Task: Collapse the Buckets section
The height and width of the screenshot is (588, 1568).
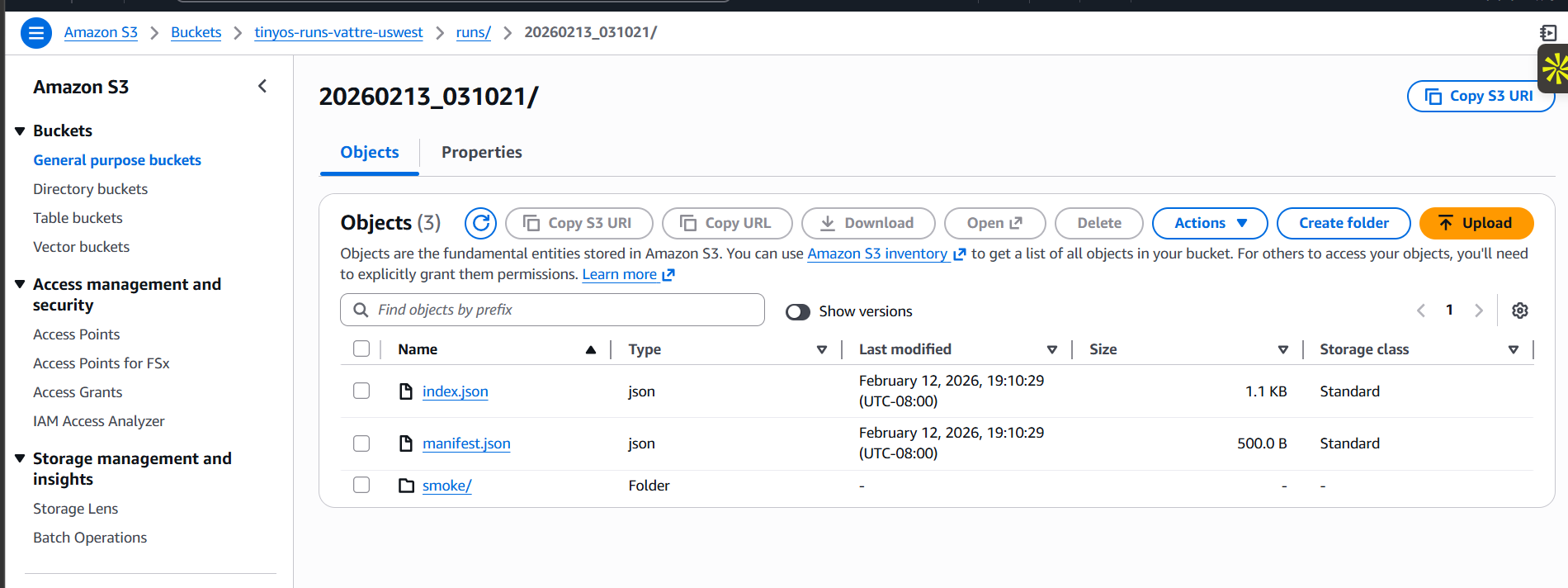Action: point(20,131)
